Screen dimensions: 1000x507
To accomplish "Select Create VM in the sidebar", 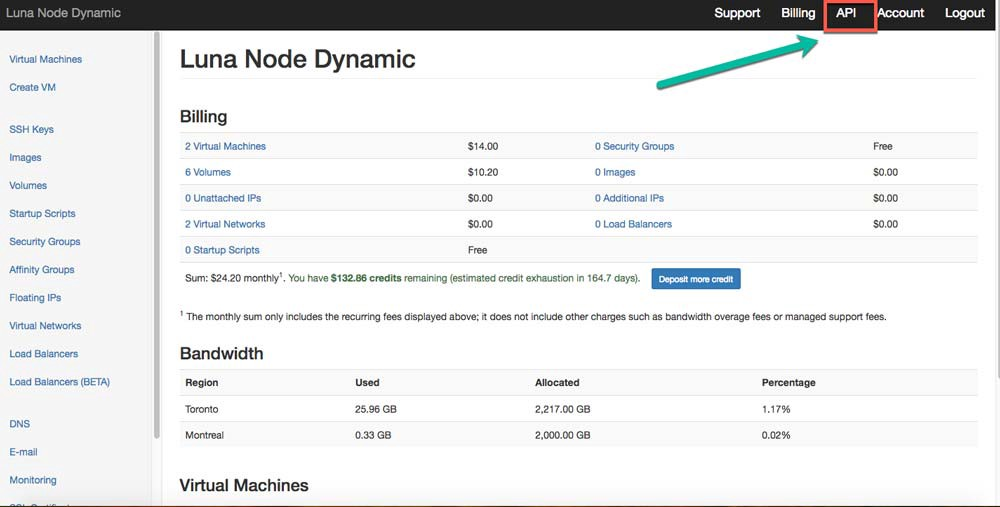I will 32,87.
